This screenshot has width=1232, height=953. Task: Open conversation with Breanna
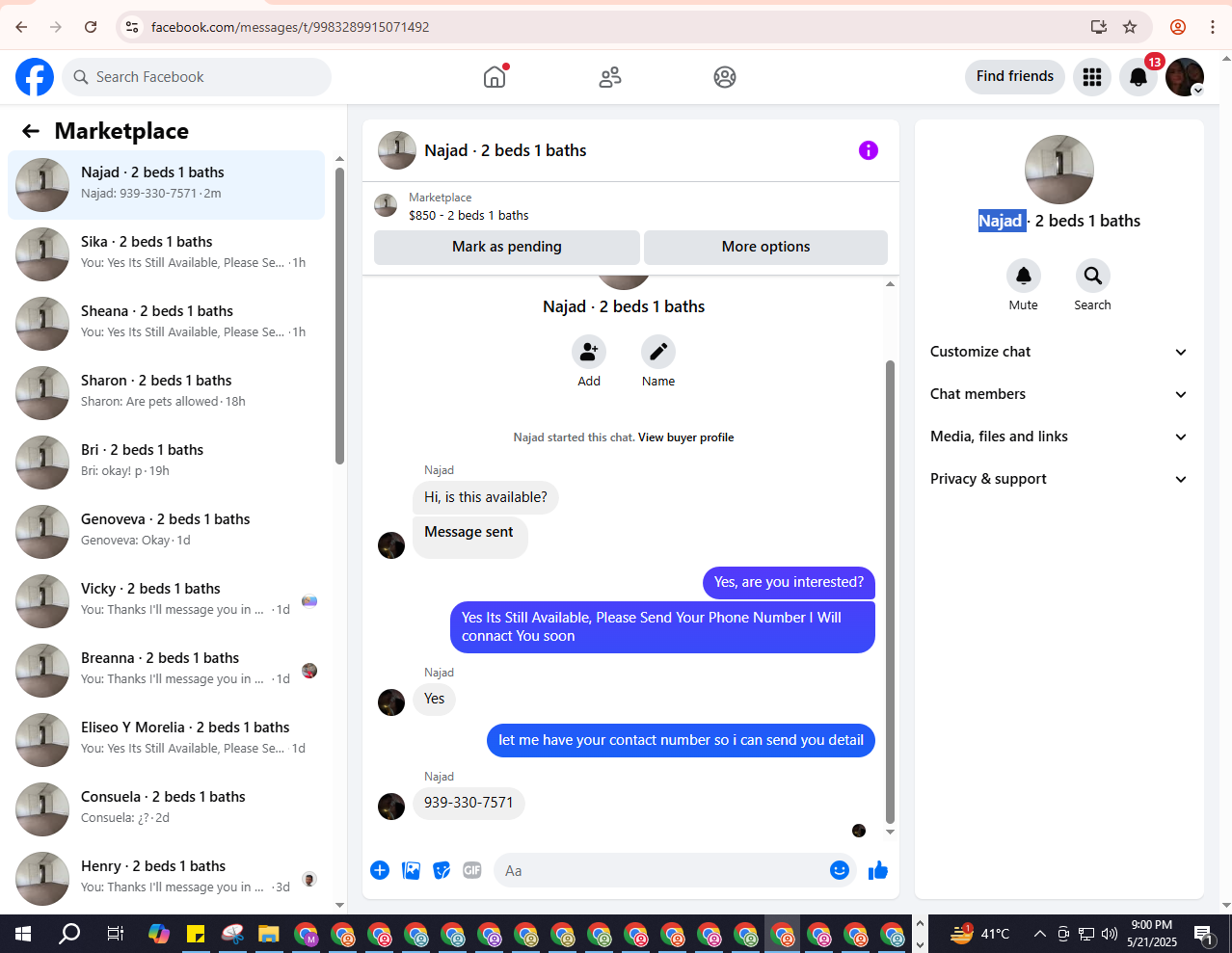click(167, 671)
